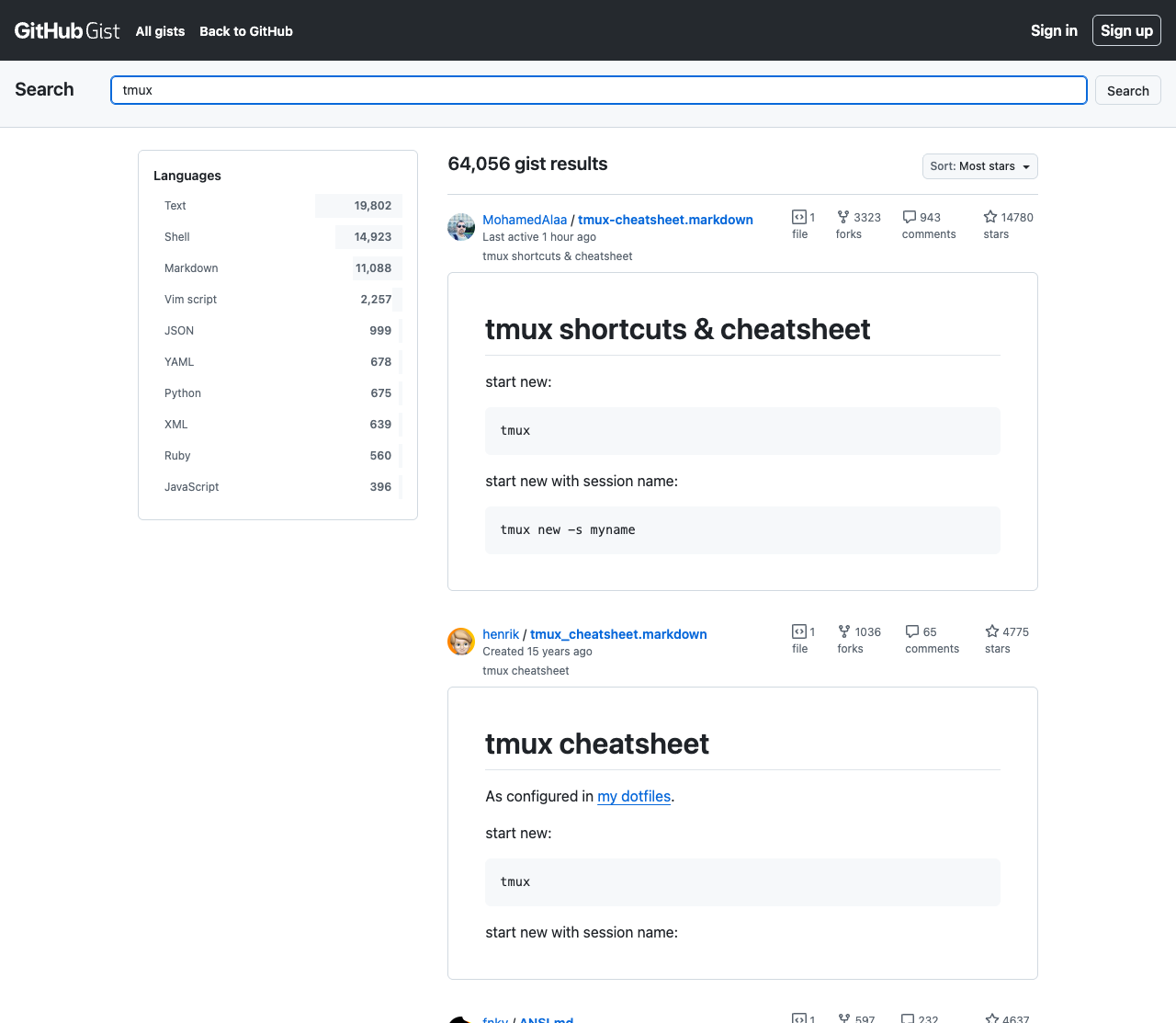Open tmux-cheatsheet.markdown gist

665,220
